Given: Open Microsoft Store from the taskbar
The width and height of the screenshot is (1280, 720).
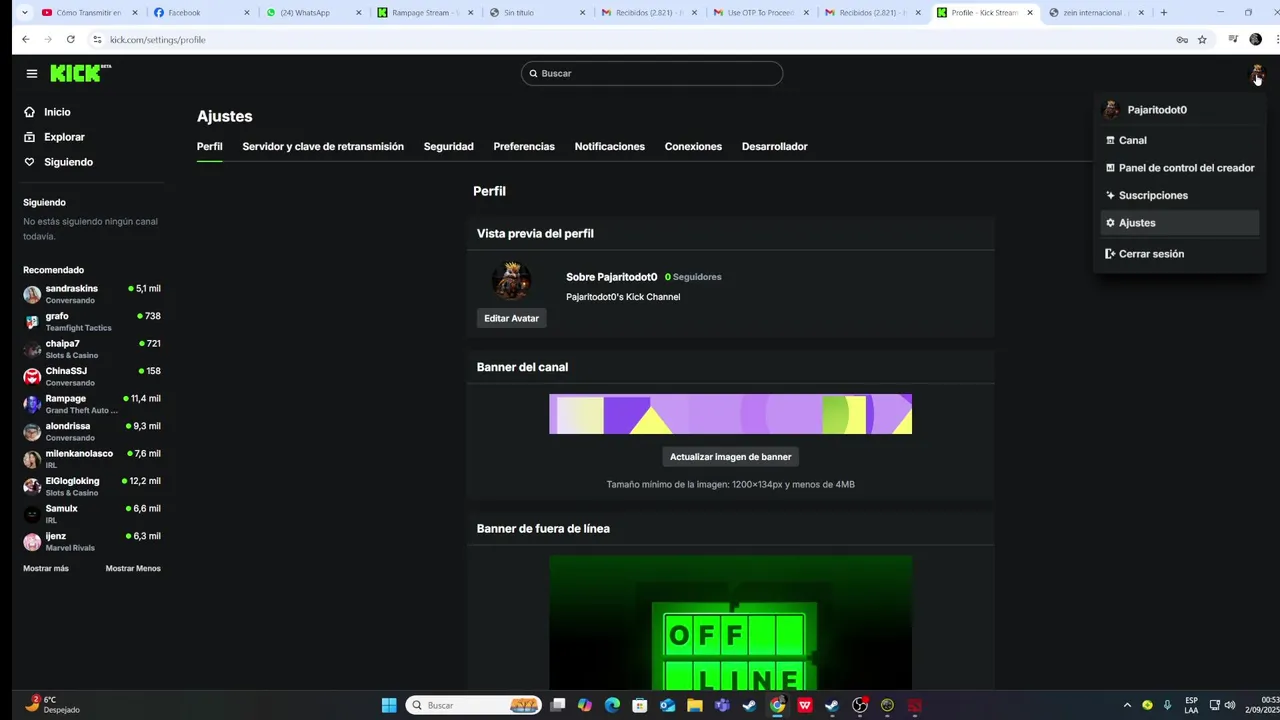Looking at the screenshot, I should click(x=640, y=705).
